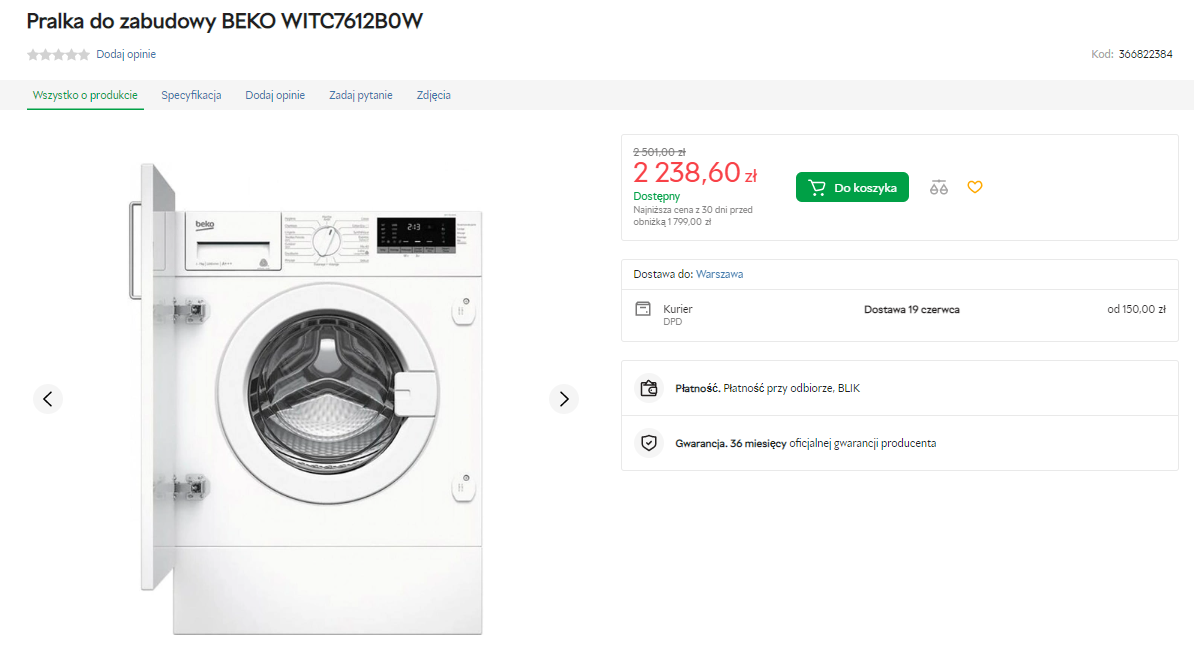Click the compare products scale icon
Image resolution: width=1194 pixels, height=653 pixels.
938,187
